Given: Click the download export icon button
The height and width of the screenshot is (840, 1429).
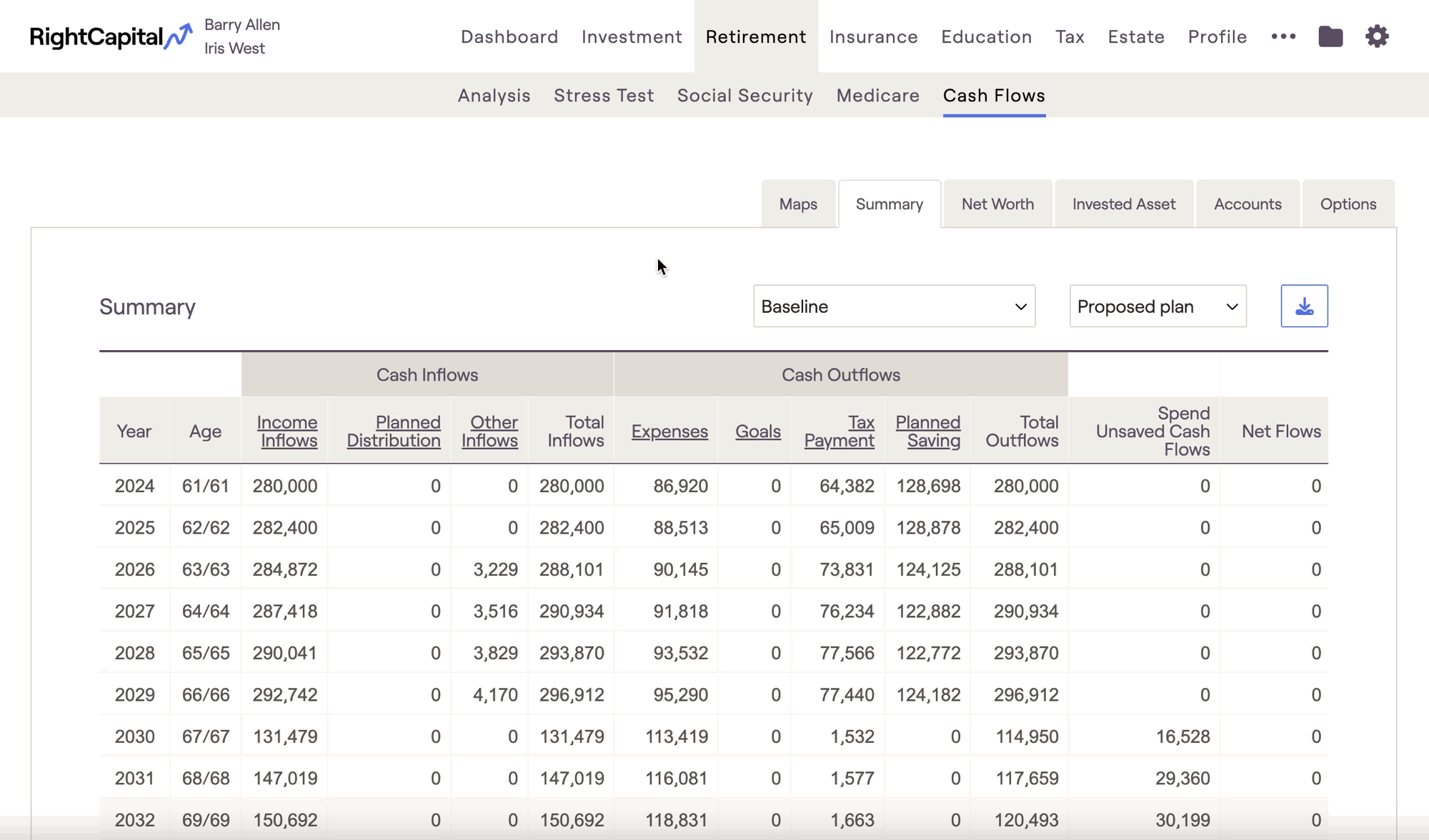Looking at the screenshot, I should [x=1304, y=306].
